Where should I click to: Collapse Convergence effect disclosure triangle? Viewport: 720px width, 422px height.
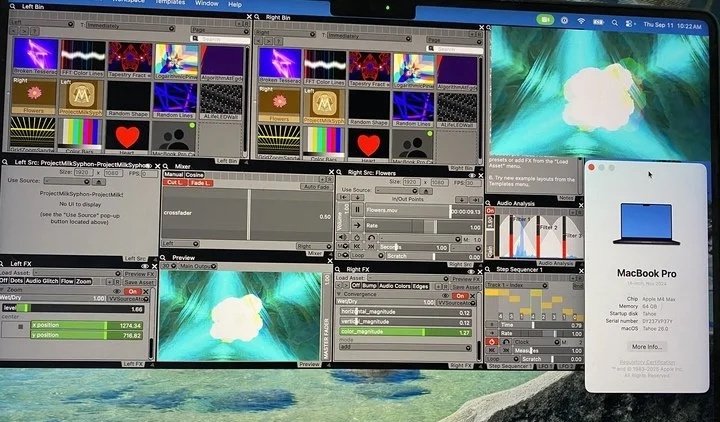tap(340, 294)
